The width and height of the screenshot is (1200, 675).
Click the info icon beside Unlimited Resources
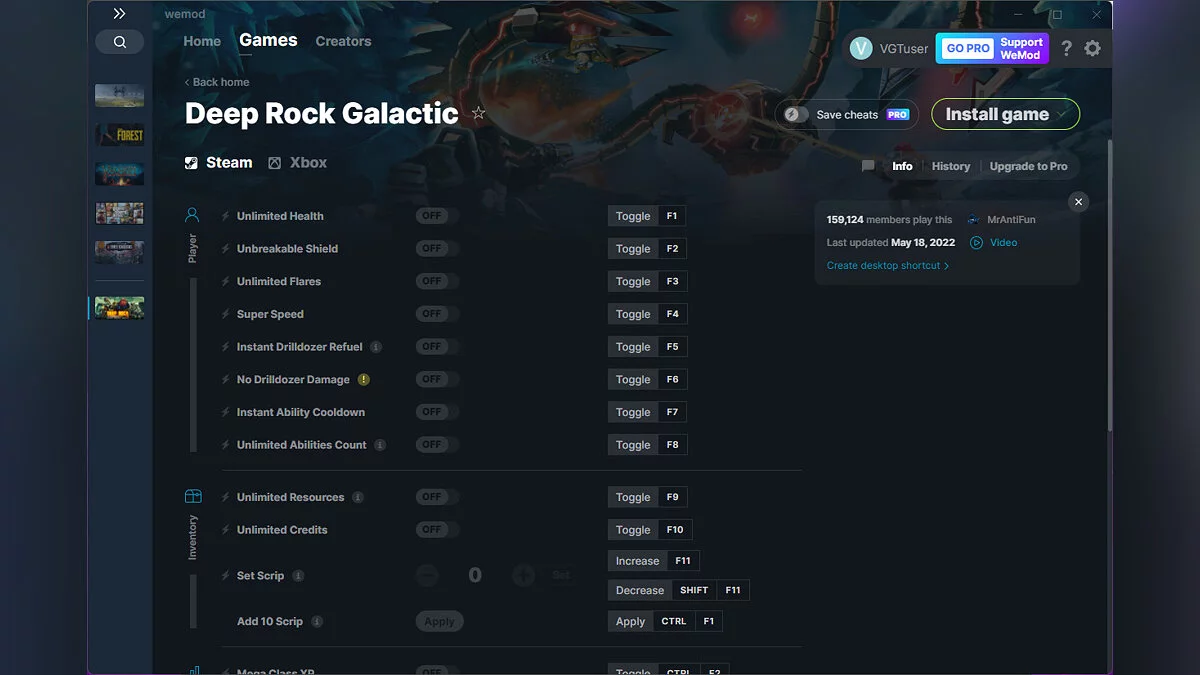[x=358, y=497]
